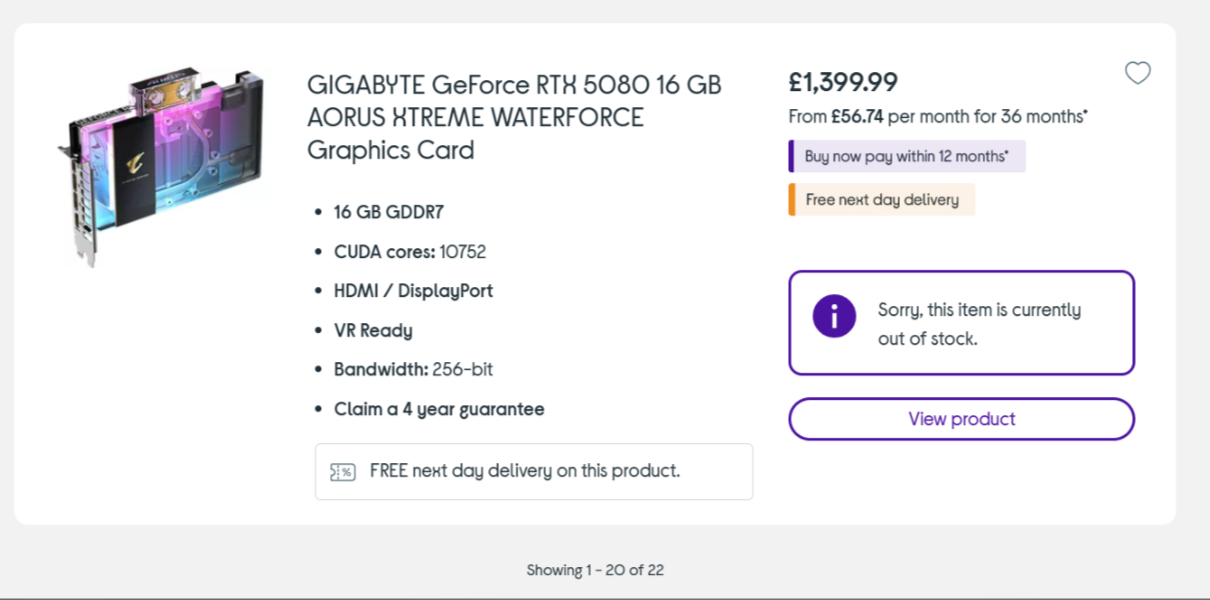
Task: Click the HDMI / DisplayPort specification
Action: (x=413, y=291)
